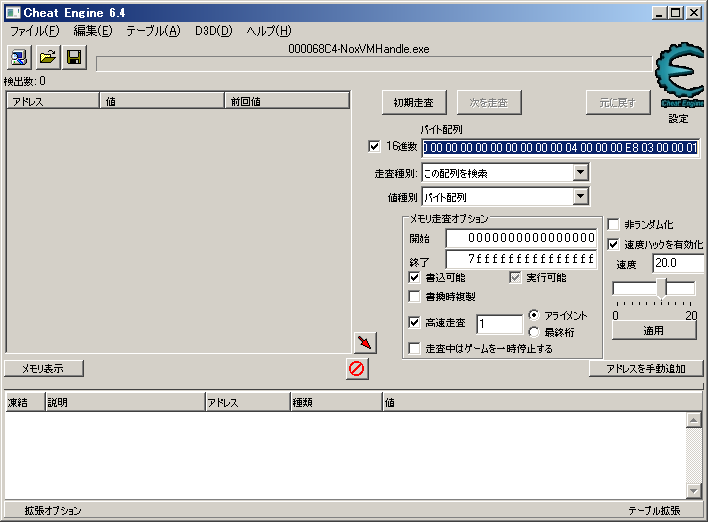Click the 検出数: 0 found count text
Image resolution: width=708 pixels, height=522 pixels.
point(25,81)
